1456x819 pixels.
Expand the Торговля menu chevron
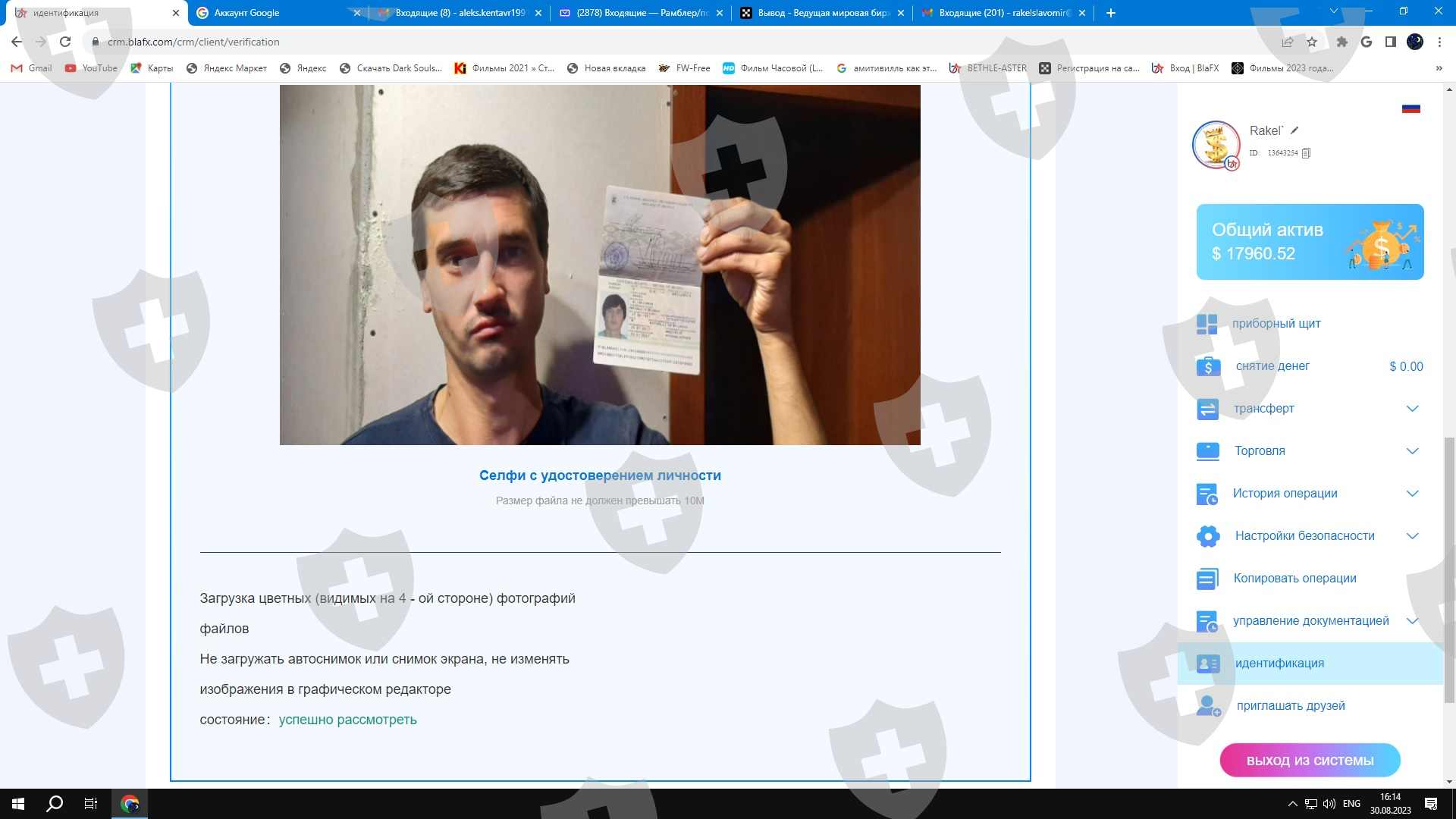[1412, 451]
